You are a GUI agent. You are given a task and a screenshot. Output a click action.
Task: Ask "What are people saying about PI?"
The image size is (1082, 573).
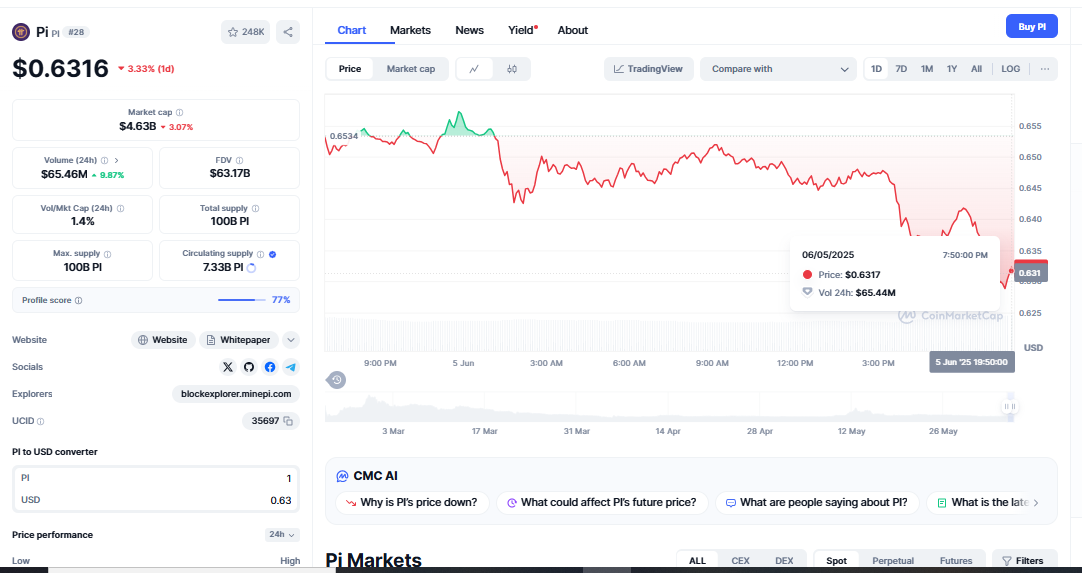(817, 503)
